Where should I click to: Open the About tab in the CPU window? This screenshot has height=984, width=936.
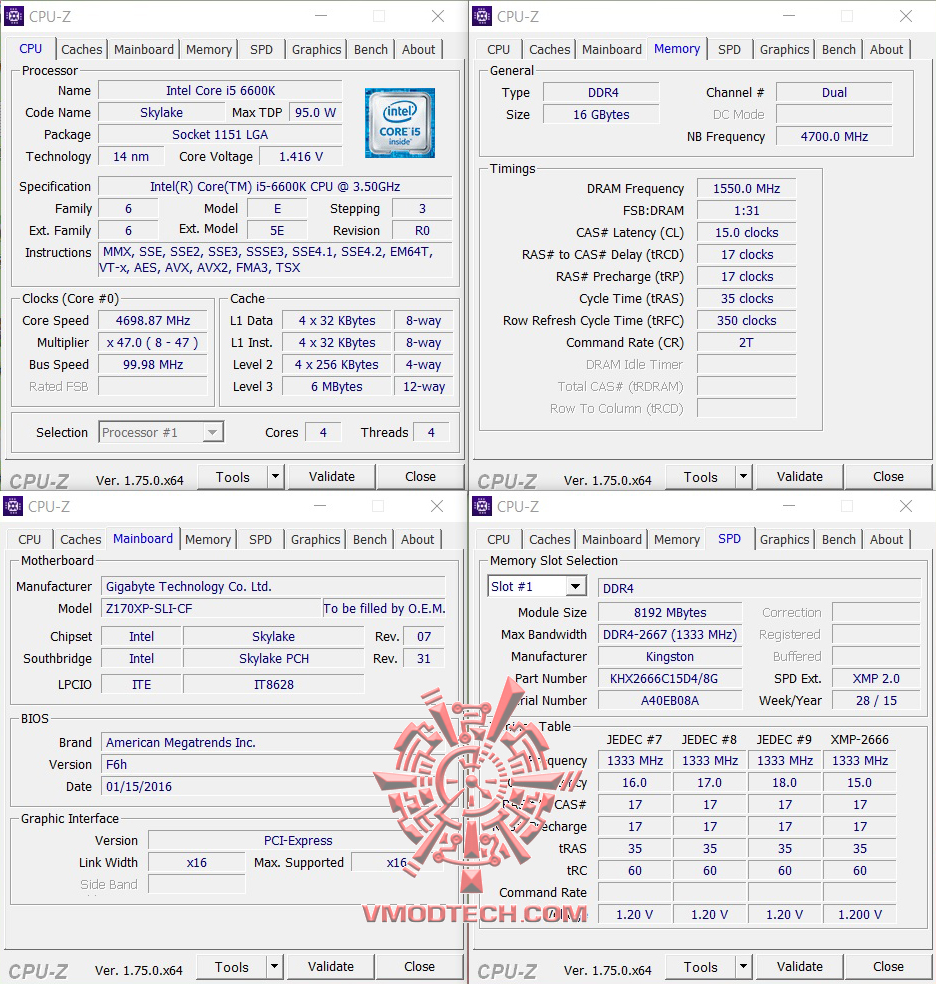[418, 50]
